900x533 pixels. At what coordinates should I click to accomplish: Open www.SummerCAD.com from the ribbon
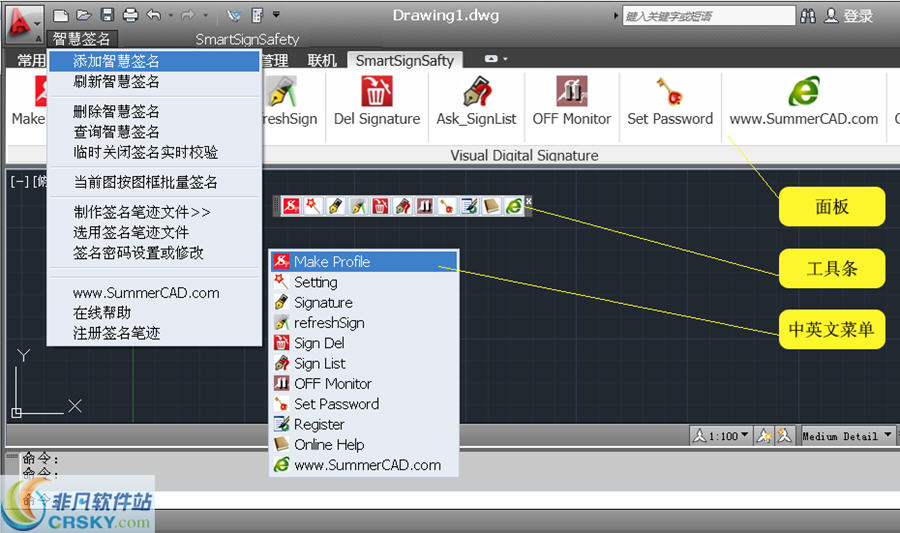[x=803, y=92]
